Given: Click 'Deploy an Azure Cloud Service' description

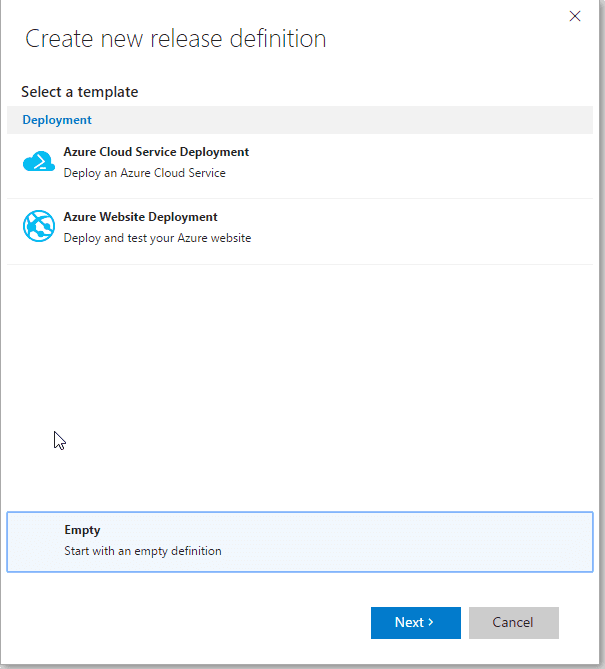Looking at the screenshot, I should coord(145,173).
